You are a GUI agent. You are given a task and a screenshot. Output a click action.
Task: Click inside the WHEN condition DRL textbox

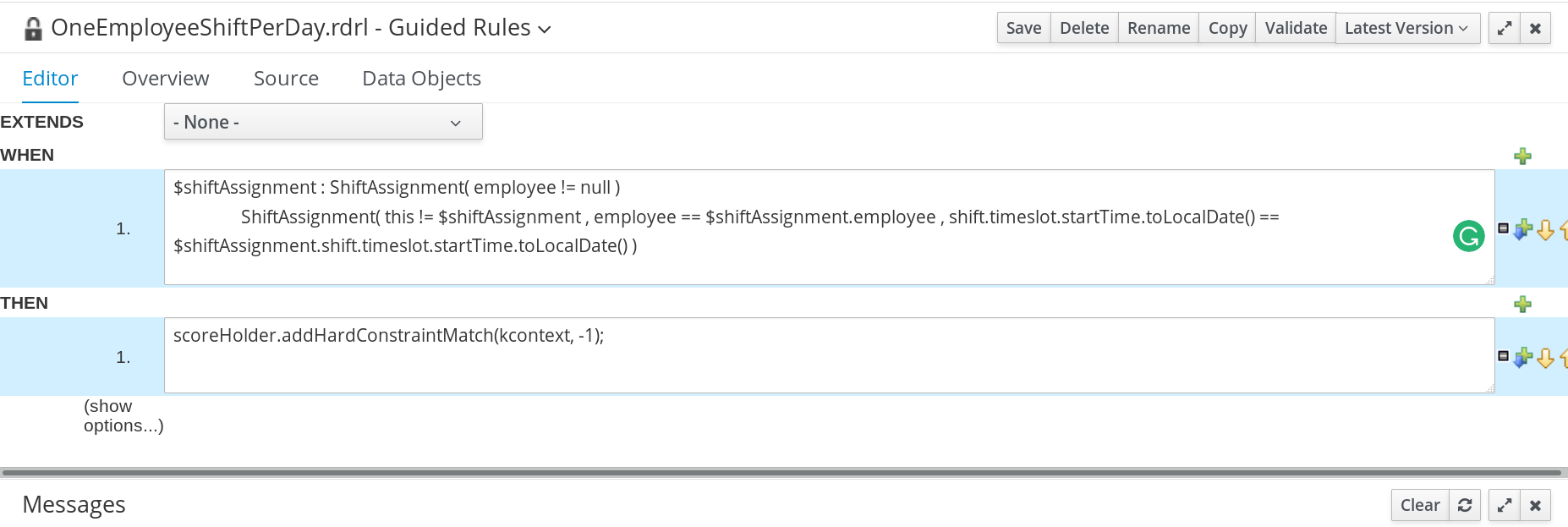[x=829, y=228]
